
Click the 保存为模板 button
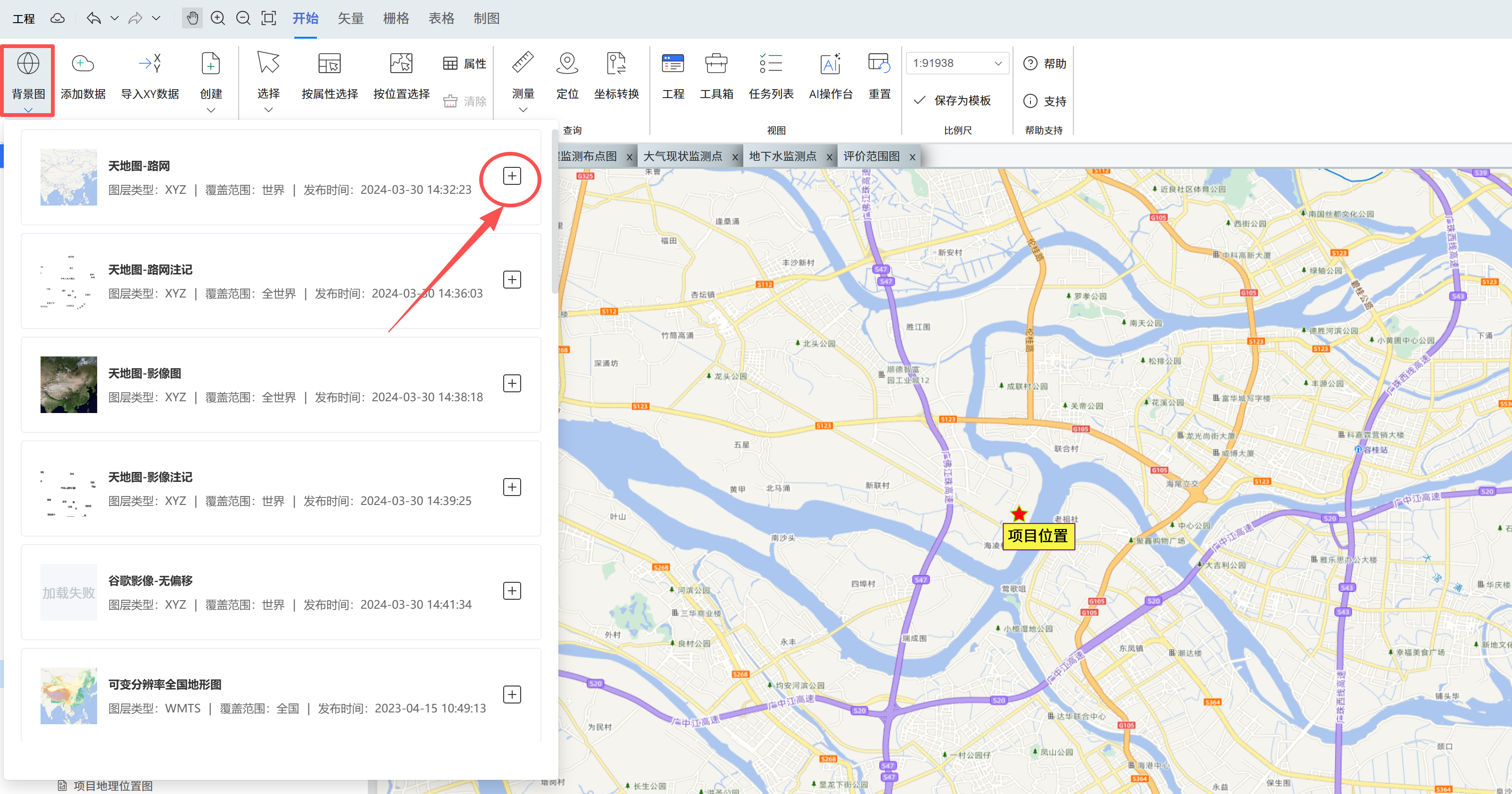(x=953, y=101)
